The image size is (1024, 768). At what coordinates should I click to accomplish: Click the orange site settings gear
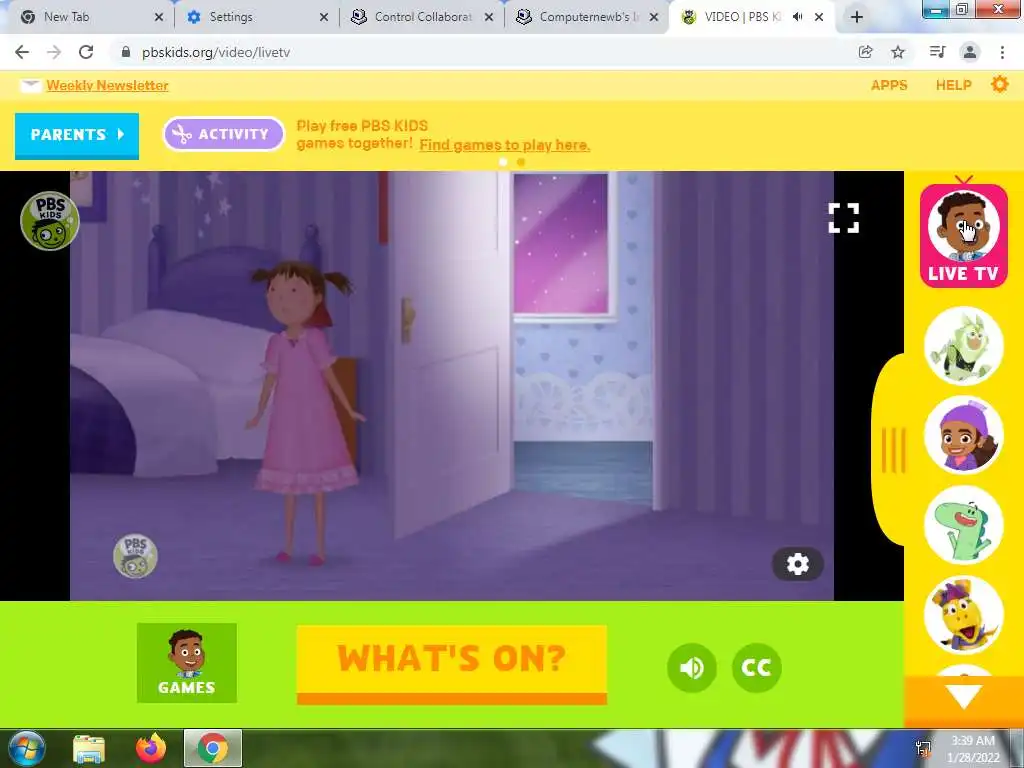coord(999,84)
